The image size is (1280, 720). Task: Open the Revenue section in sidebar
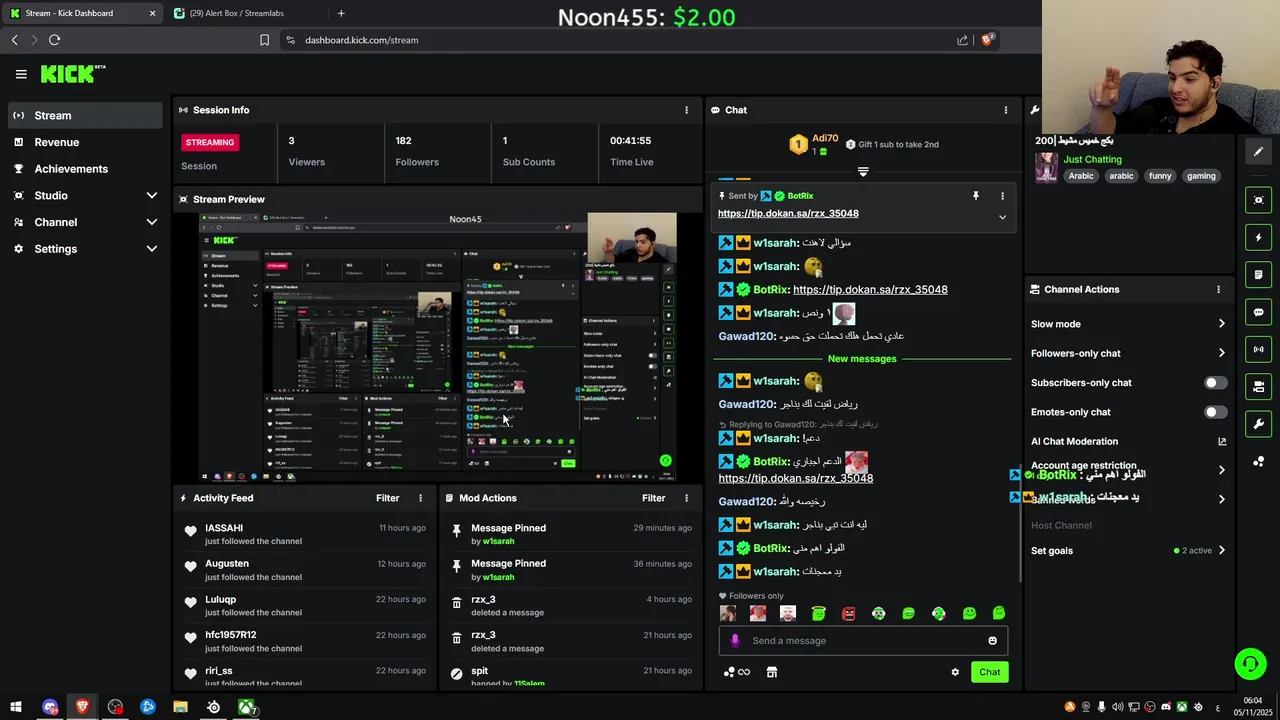[56, 142]
